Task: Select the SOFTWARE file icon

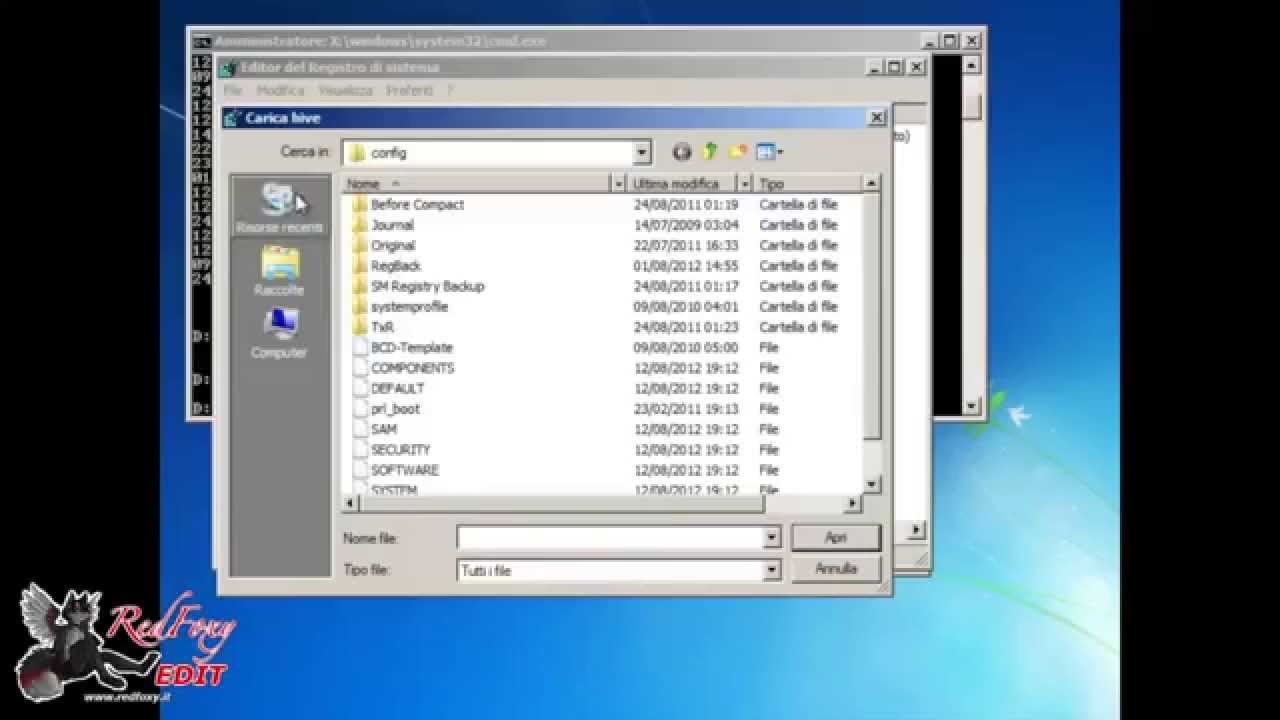Action: click(x=361, y=470)
